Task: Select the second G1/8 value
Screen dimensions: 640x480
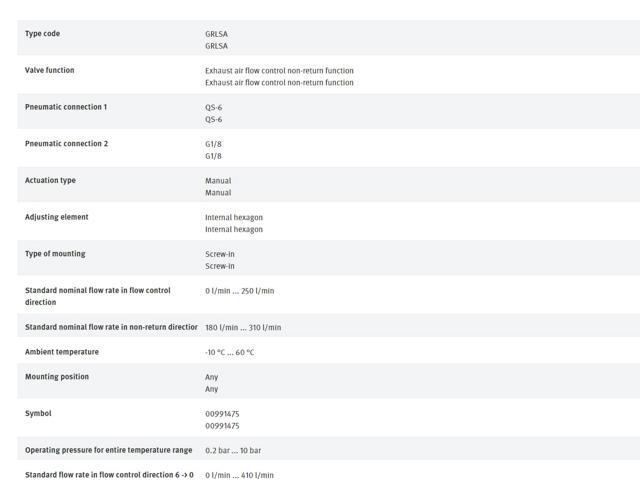Action: tap(213, 156)
